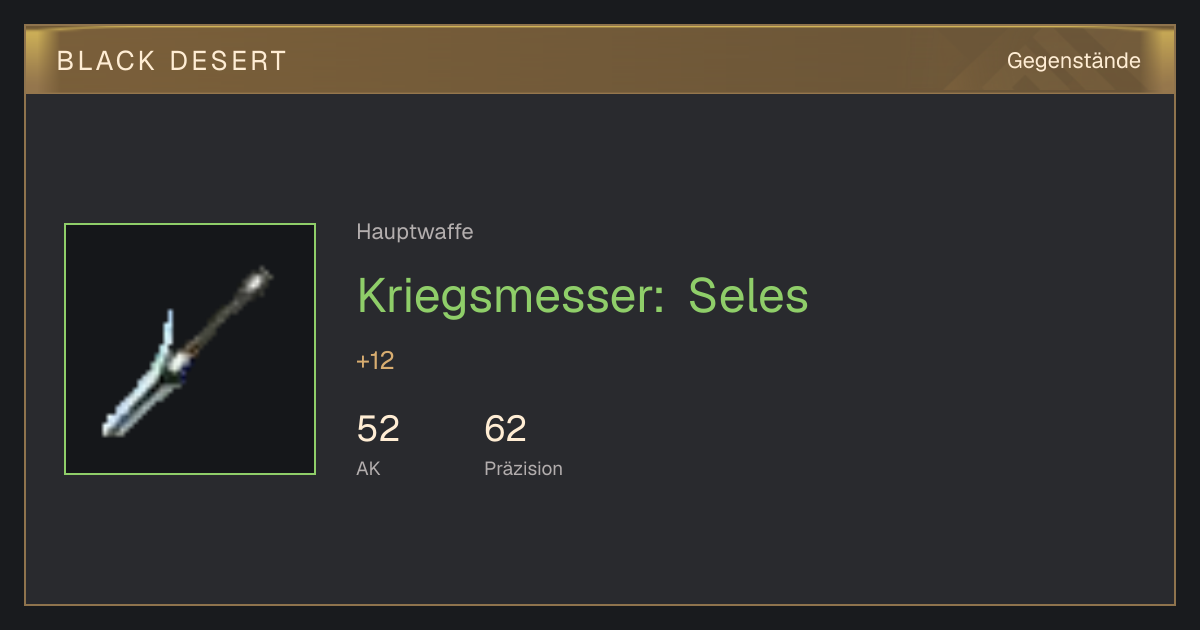
Task: Click the AK value 52
Action: pos(378,429)
